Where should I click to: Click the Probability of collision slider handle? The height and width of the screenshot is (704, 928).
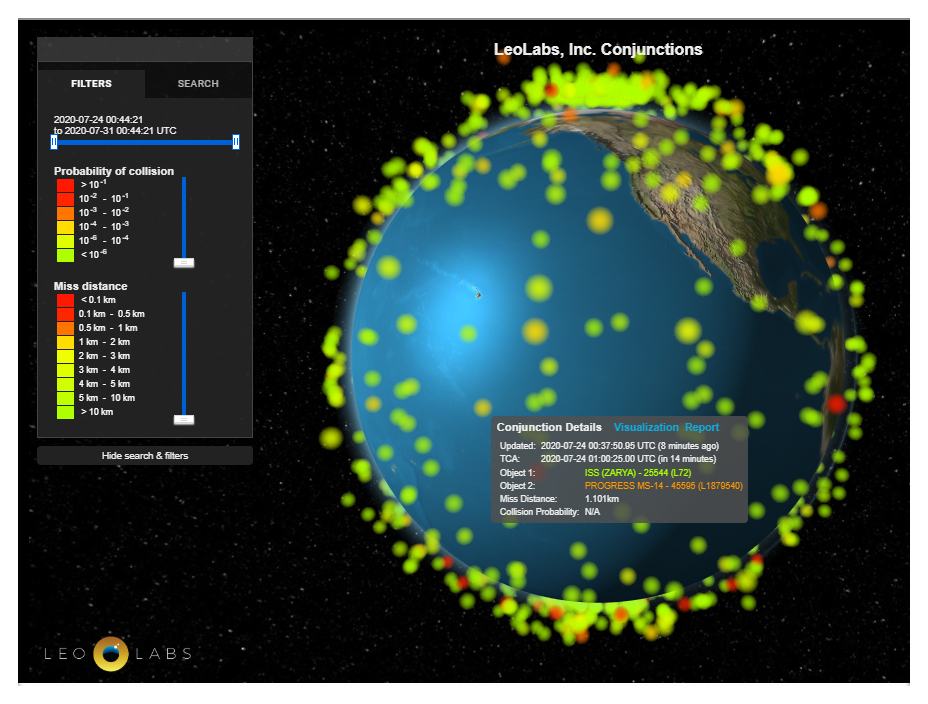click(184, 263)
